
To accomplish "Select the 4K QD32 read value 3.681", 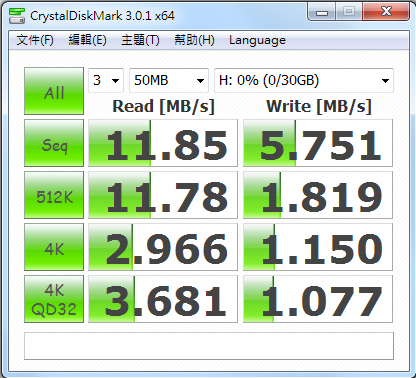I will click(x=163, y=299).
